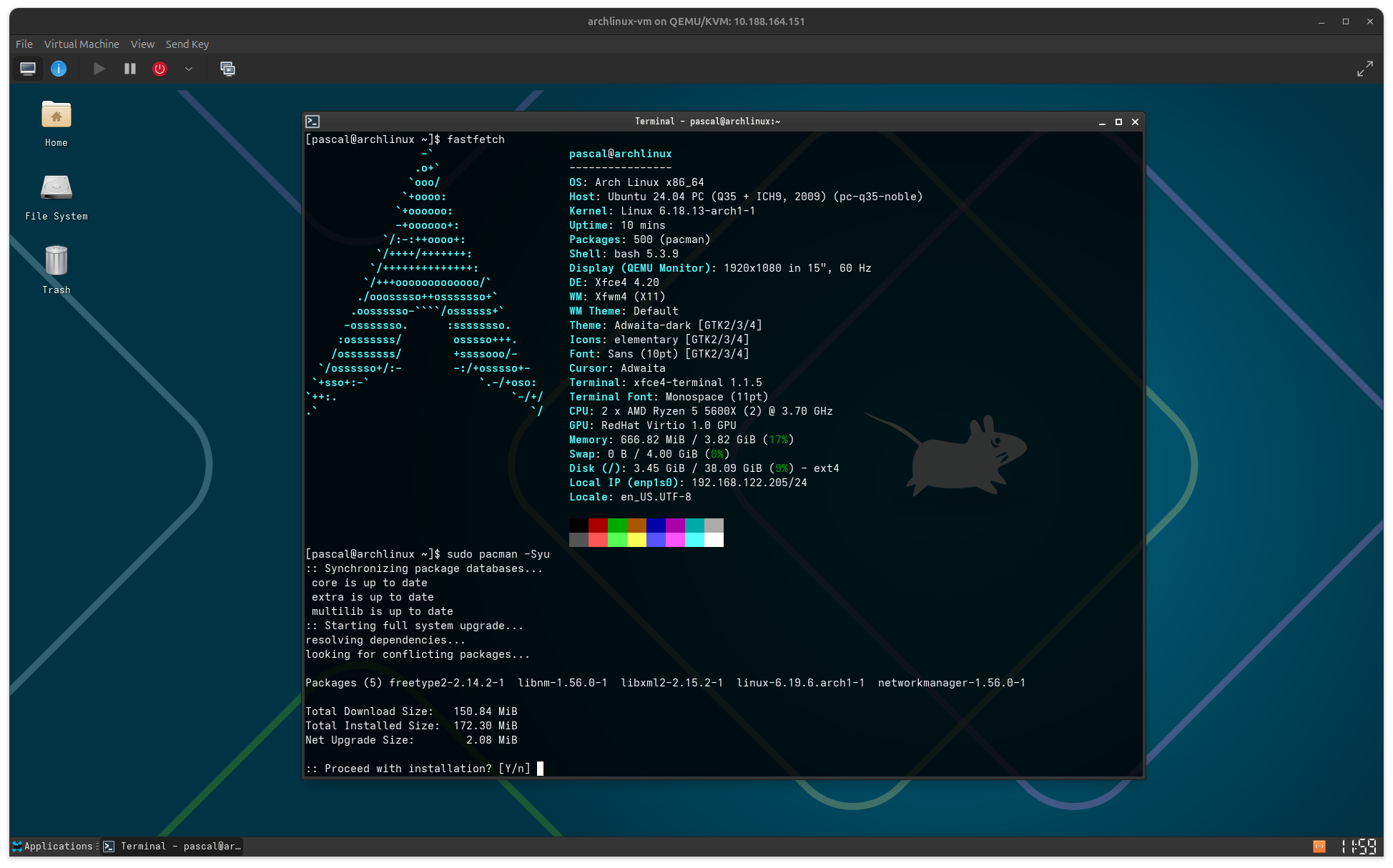Open the File menu

pos(24,44)
